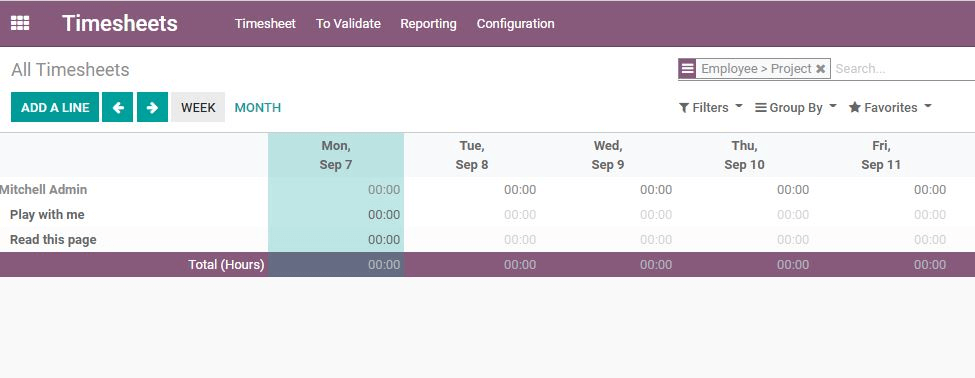Click Mitchell Admin Wednesday total 00:00
Screen dimensions: 975x378
pos(656,190)
